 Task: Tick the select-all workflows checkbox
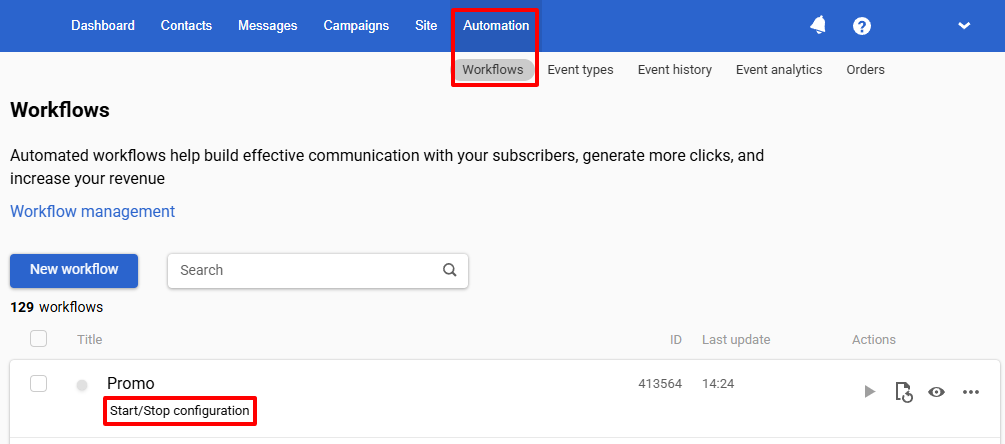click(38, 338)
